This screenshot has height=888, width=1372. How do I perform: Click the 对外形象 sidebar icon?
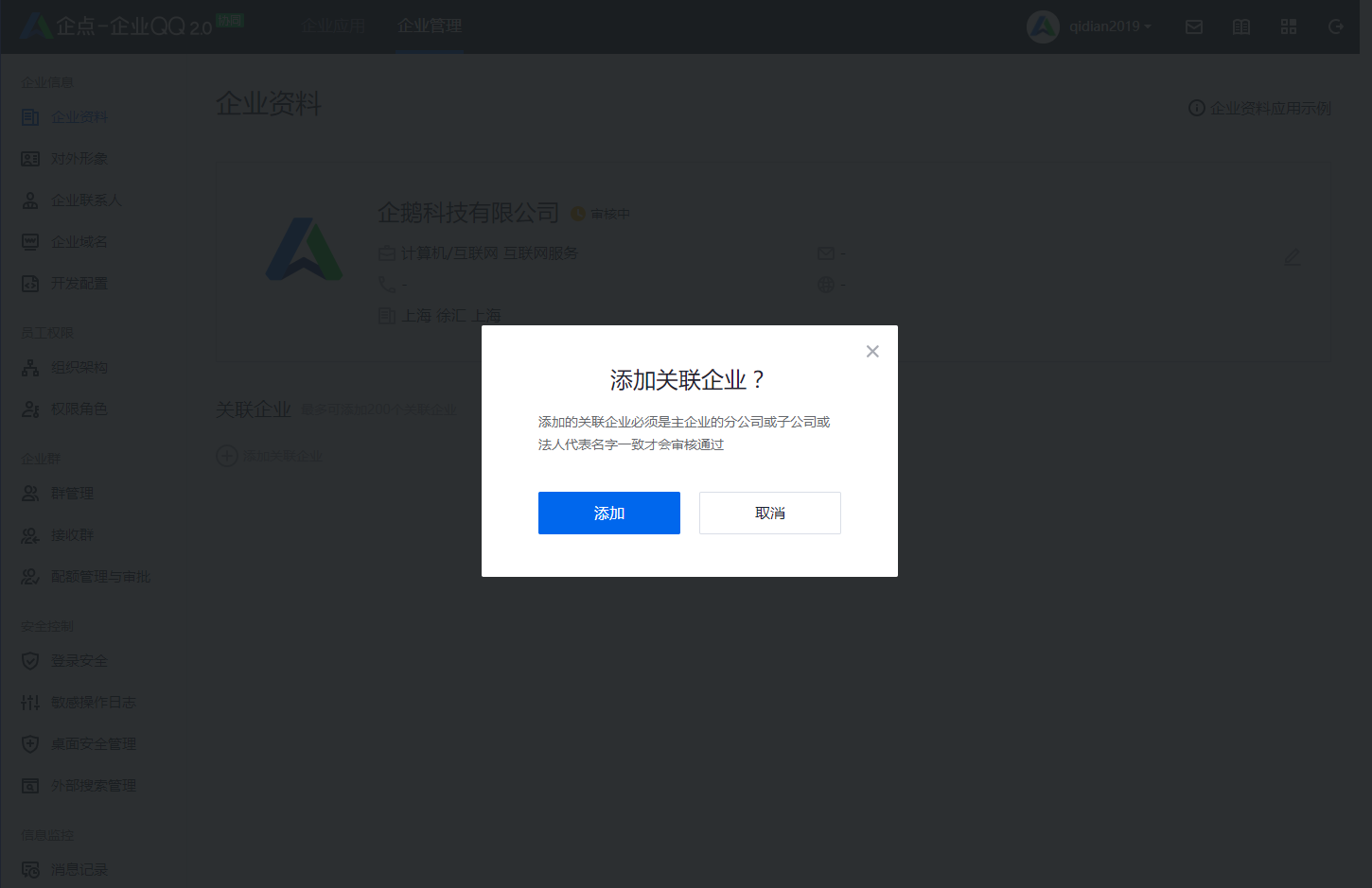30,159
